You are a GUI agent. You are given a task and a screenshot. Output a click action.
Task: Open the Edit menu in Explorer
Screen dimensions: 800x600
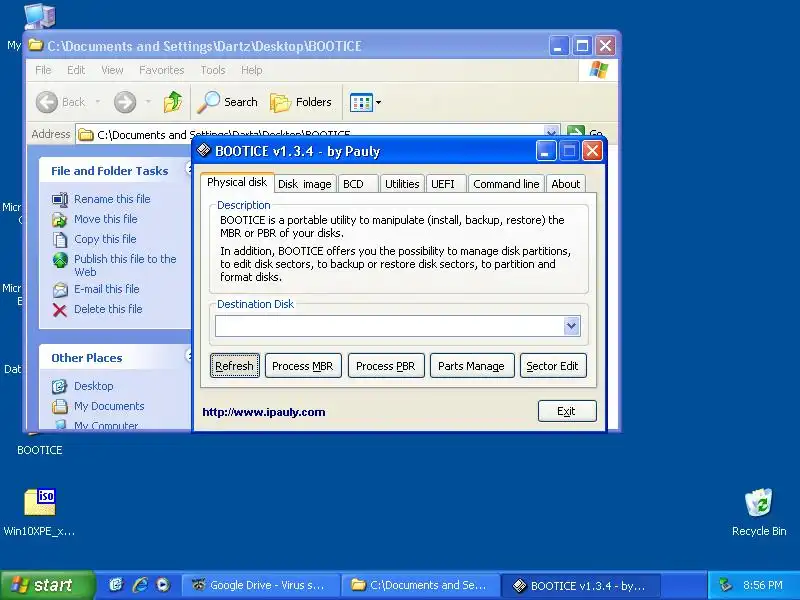pyautogui.click(x=76, y=70)
